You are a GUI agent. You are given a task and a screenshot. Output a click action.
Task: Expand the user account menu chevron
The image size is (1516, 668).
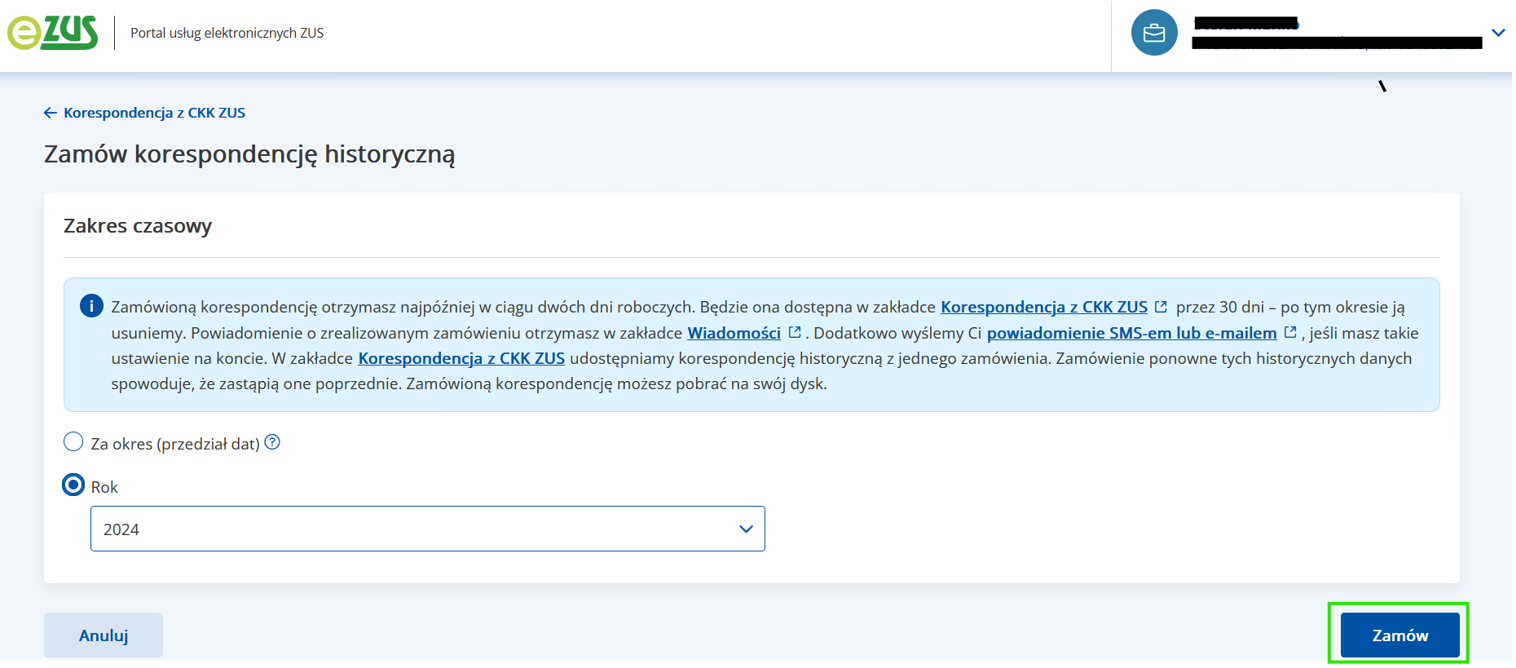[1497, 33]
